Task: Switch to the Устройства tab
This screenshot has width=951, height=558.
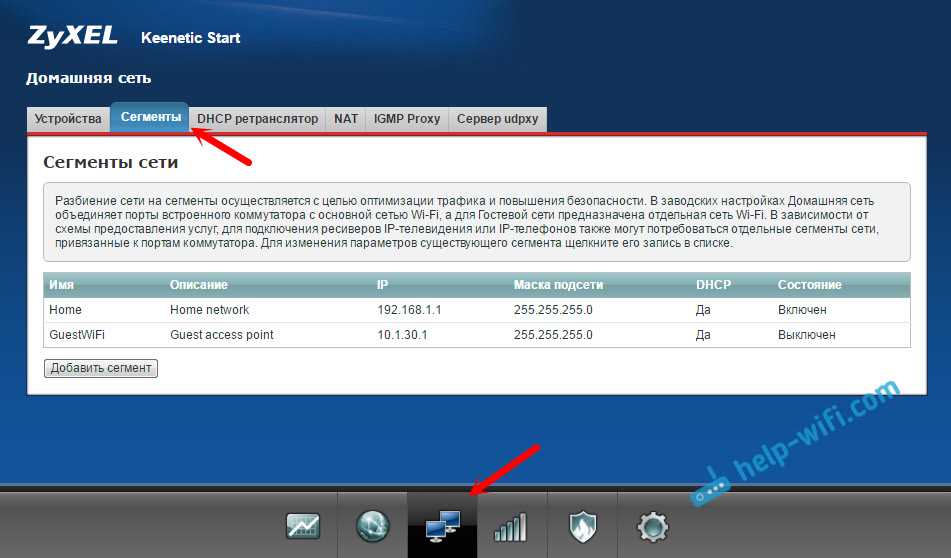Action: pos(68,119)
